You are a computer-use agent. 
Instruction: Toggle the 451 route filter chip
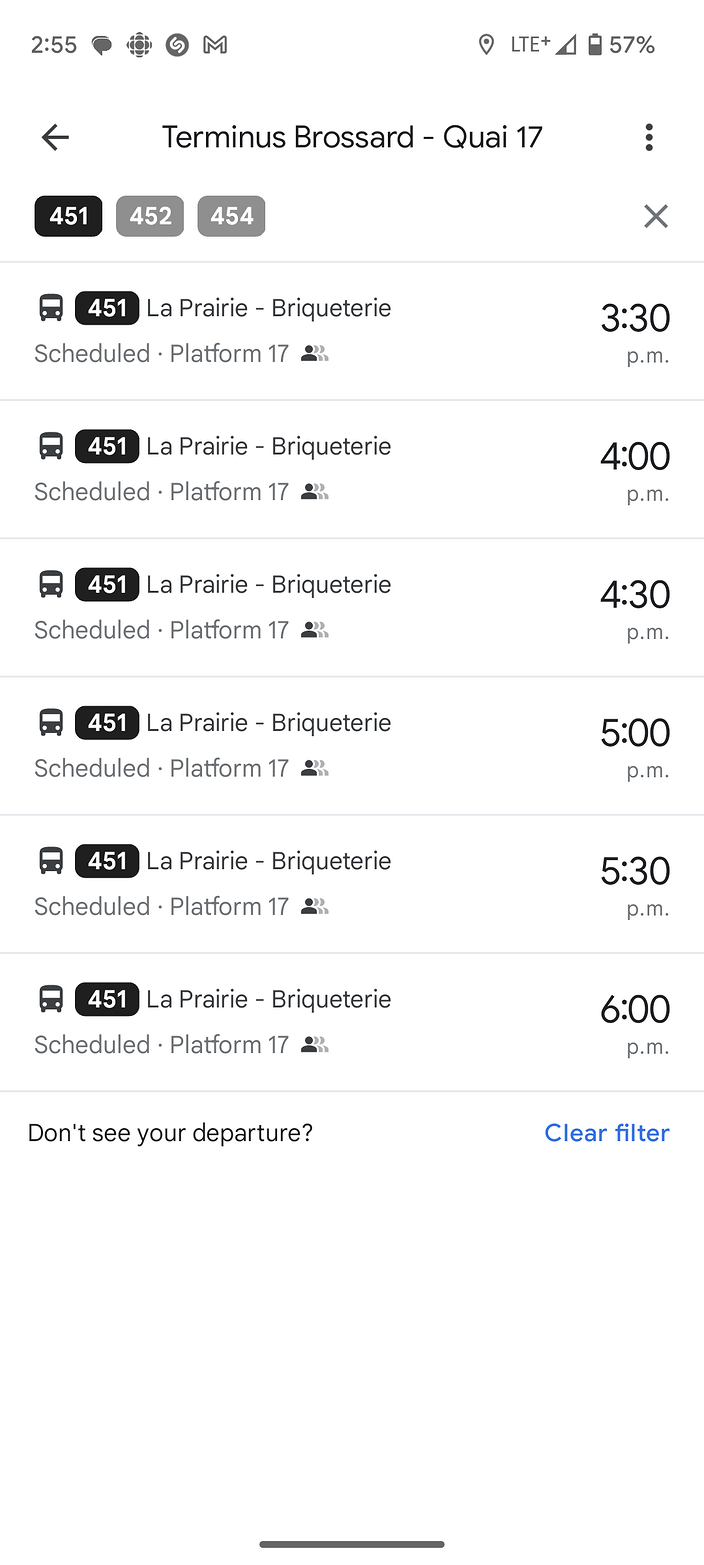coord(68,216)
